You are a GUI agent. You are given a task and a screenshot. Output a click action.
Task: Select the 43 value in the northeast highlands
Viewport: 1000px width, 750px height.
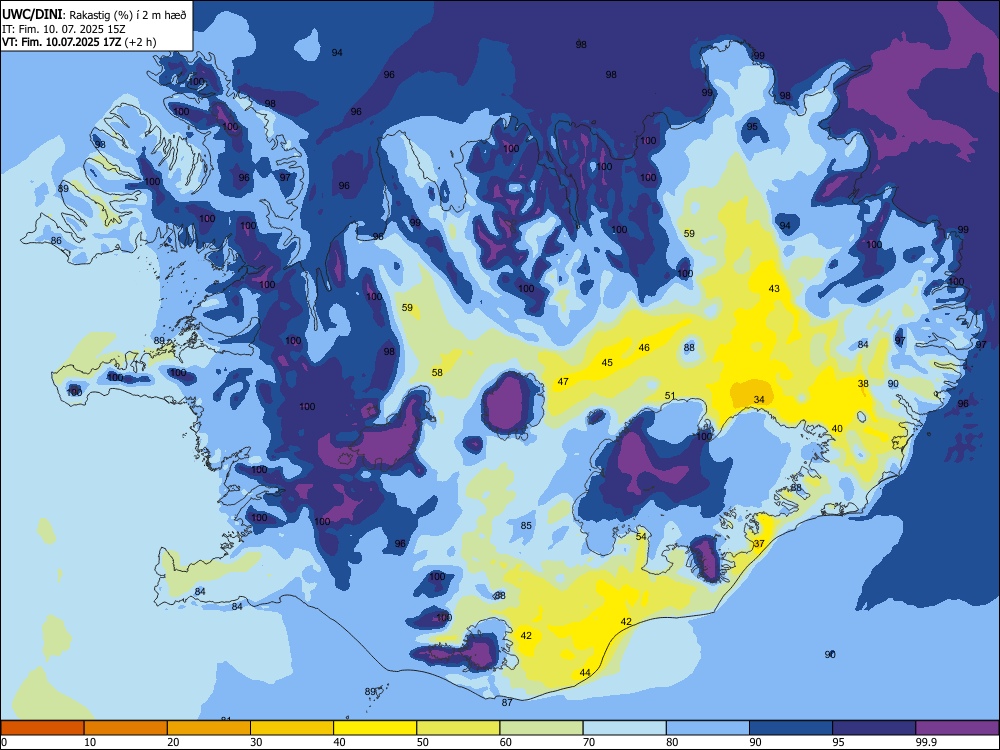774,288
